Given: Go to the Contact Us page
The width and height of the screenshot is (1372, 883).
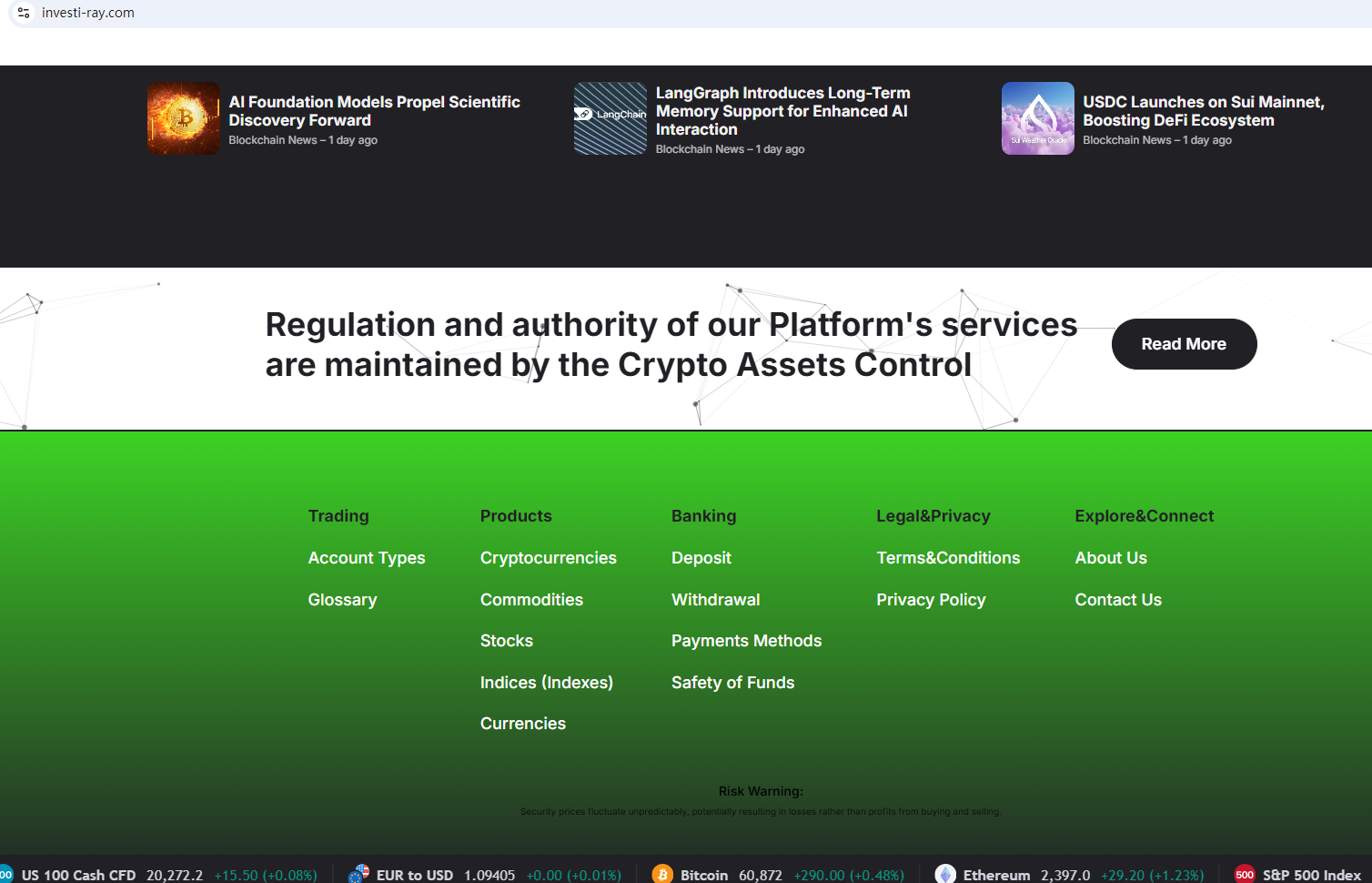Looking at the screenshot, I should point(1118,600).
